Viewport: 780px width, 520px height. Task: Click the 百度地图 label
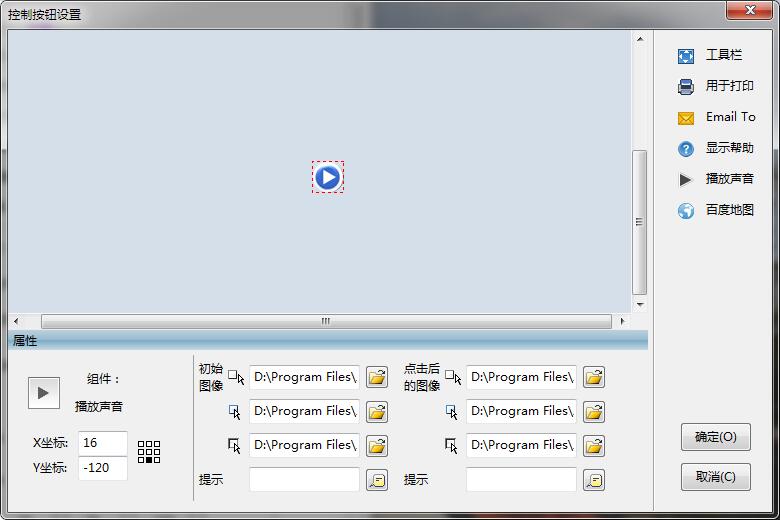pos(729,210)
